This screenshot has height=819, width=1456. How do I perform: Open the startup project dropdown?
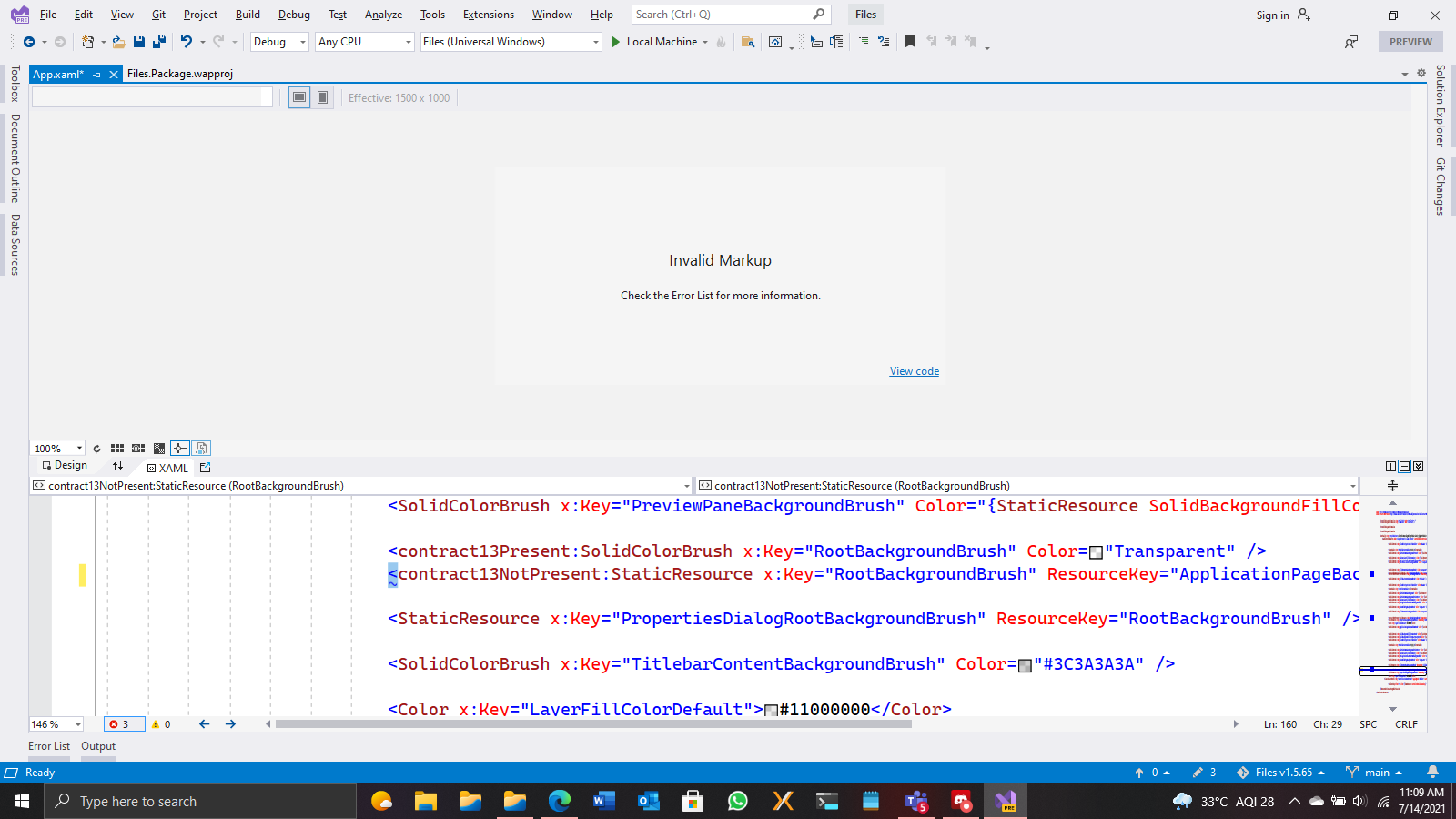coord(511,42)
